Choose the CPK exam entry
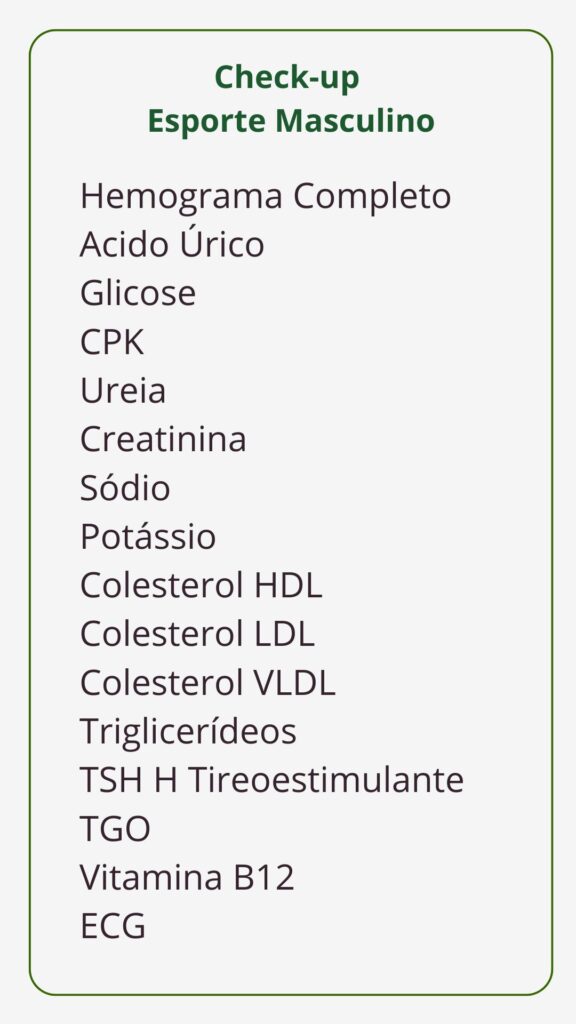The width and height of the screenshot is (576, 1024). [x=112, y=342]
